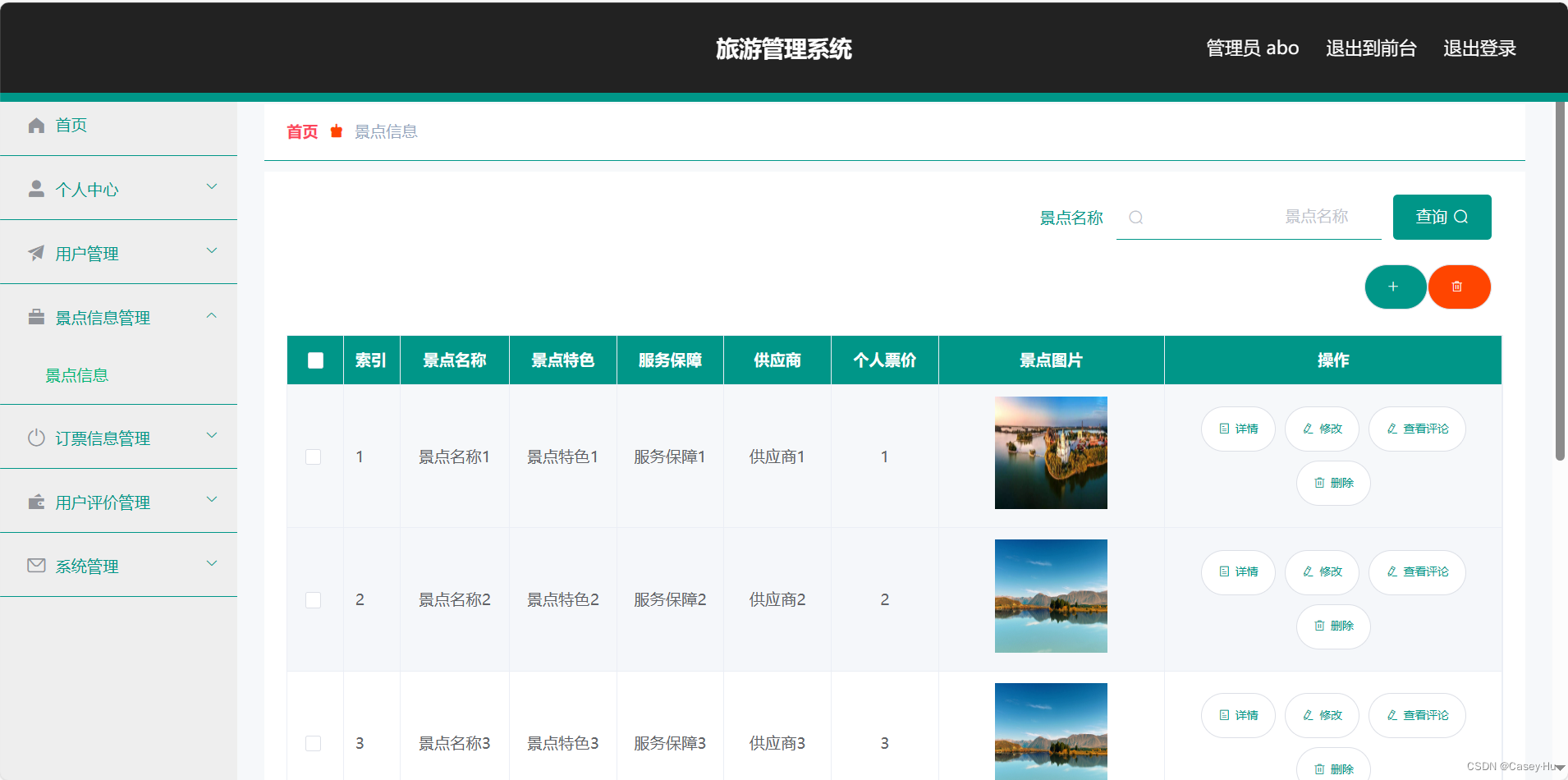1568x780 pixels.
Task: Check the checkbox for row 景点名称3
Action: [314, 743]
